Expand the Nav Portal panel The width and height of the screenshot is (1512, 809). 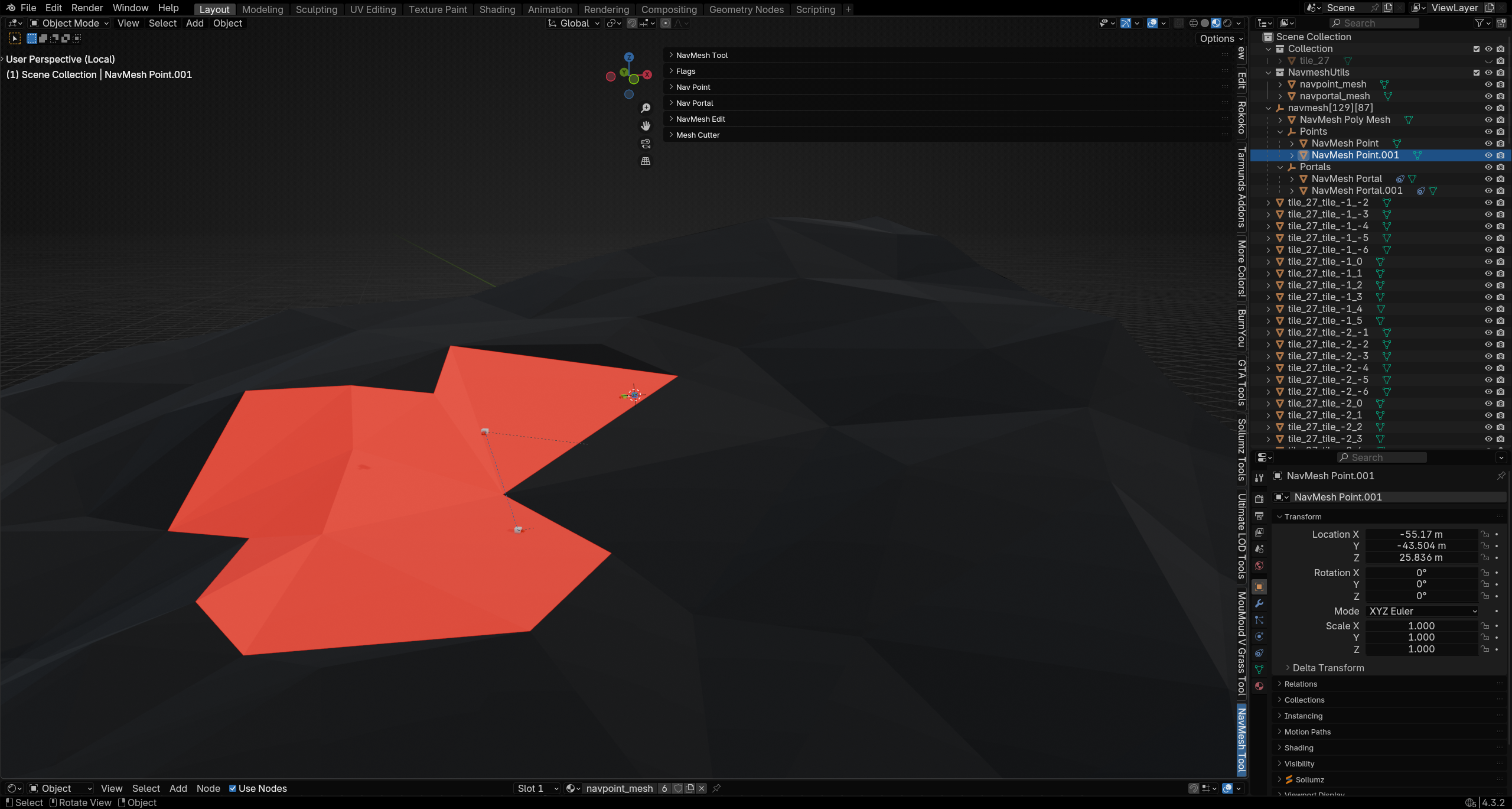(x=695, y=103)
